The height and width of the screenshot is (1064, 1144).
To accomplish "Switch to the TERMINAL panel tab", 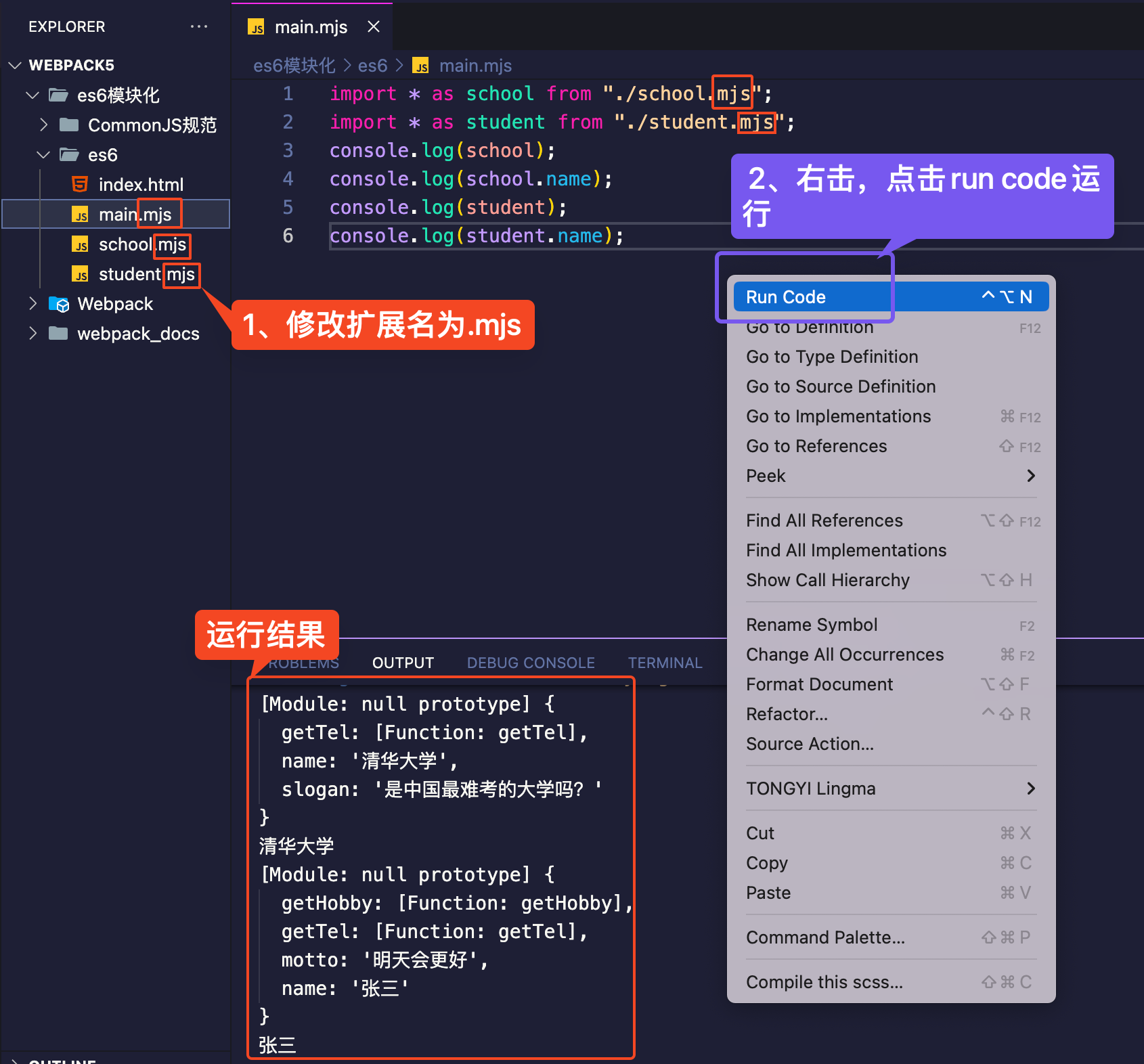I will [665, 663].
